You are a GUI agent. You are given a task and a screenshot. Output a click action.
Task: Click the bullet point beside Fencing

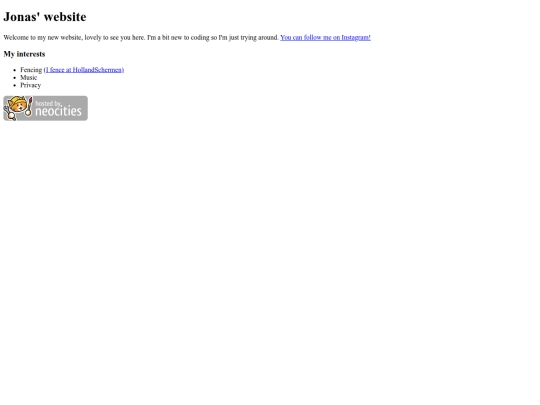pos(14,70)
